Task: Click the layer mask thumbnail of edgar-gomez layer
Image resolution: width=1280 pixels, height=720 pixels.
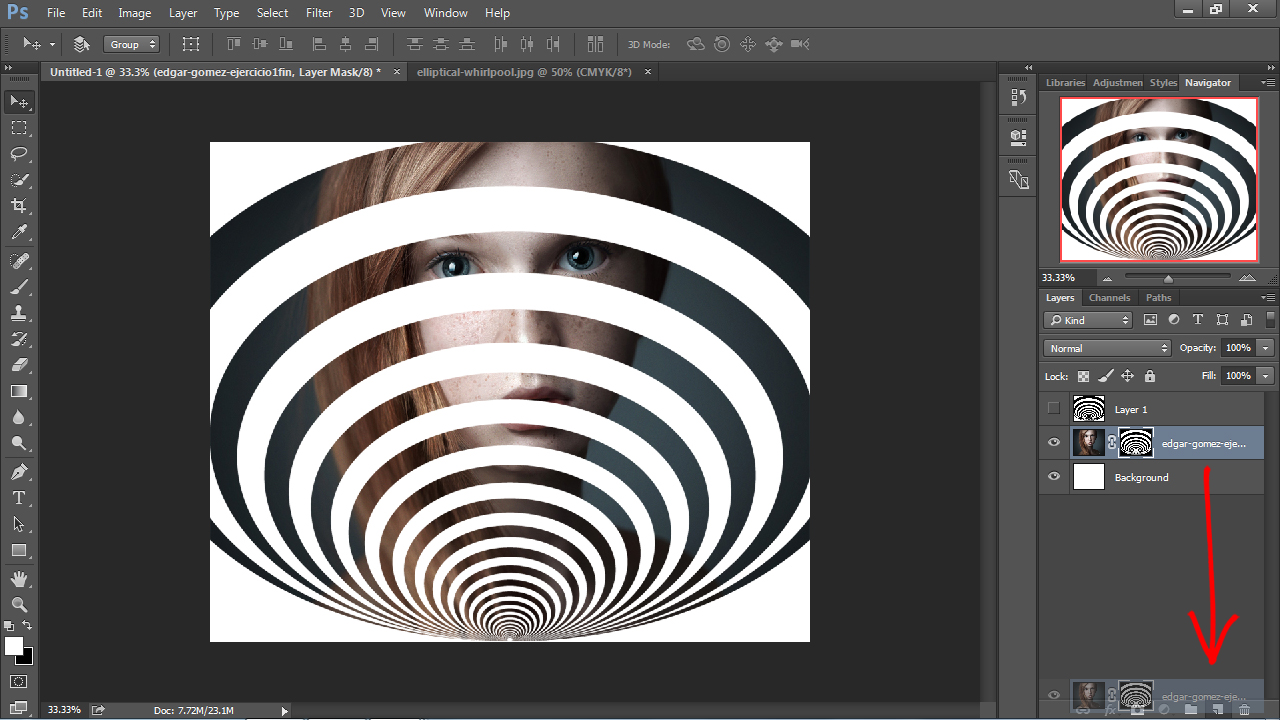Action: tap(1135, 443)
